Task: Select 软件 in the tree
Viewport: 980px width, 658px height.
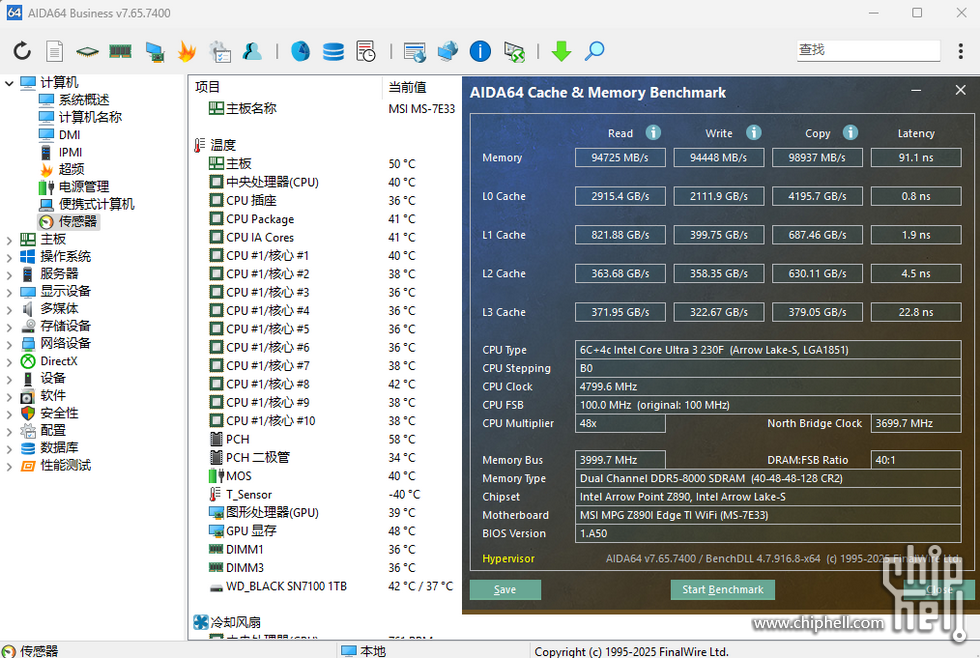Action: [53, 396]
